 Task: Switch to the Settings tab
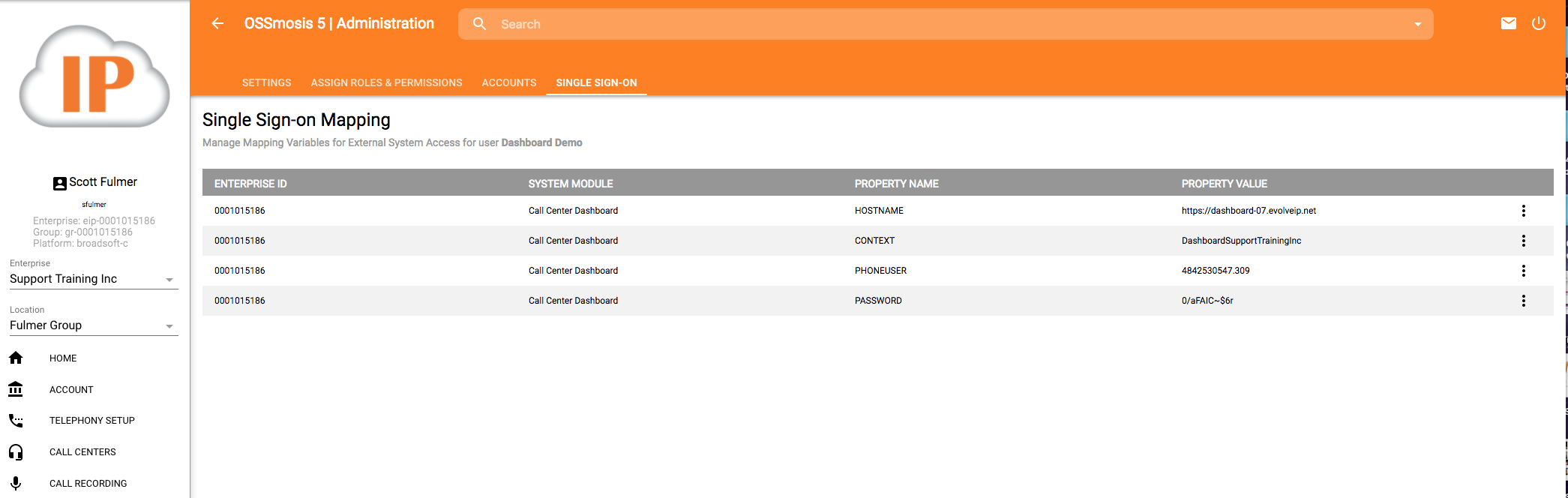266,82
